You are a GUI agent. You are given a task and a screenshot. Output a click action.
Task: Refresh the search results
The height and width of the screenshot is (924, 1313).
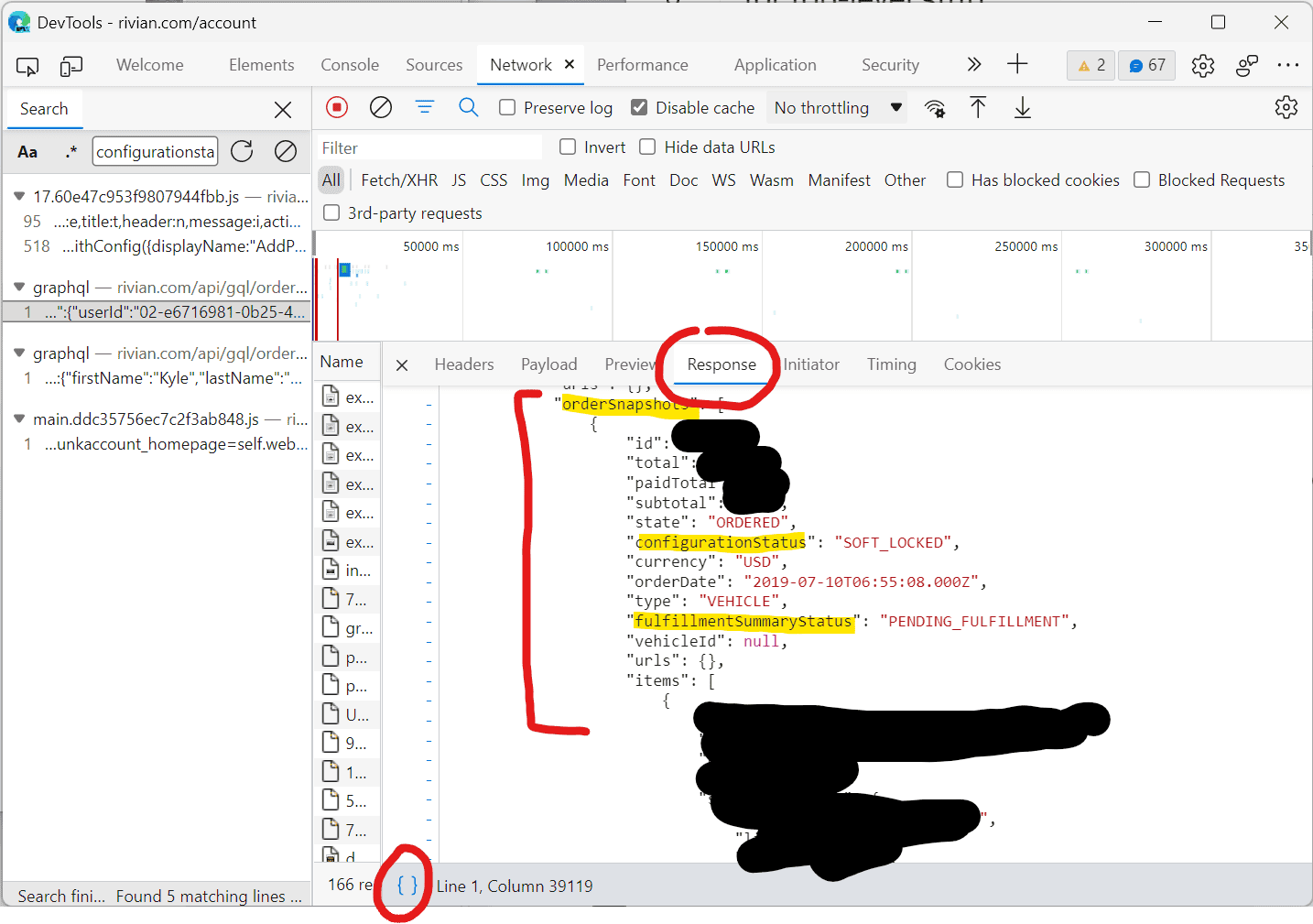pos(242,151)
